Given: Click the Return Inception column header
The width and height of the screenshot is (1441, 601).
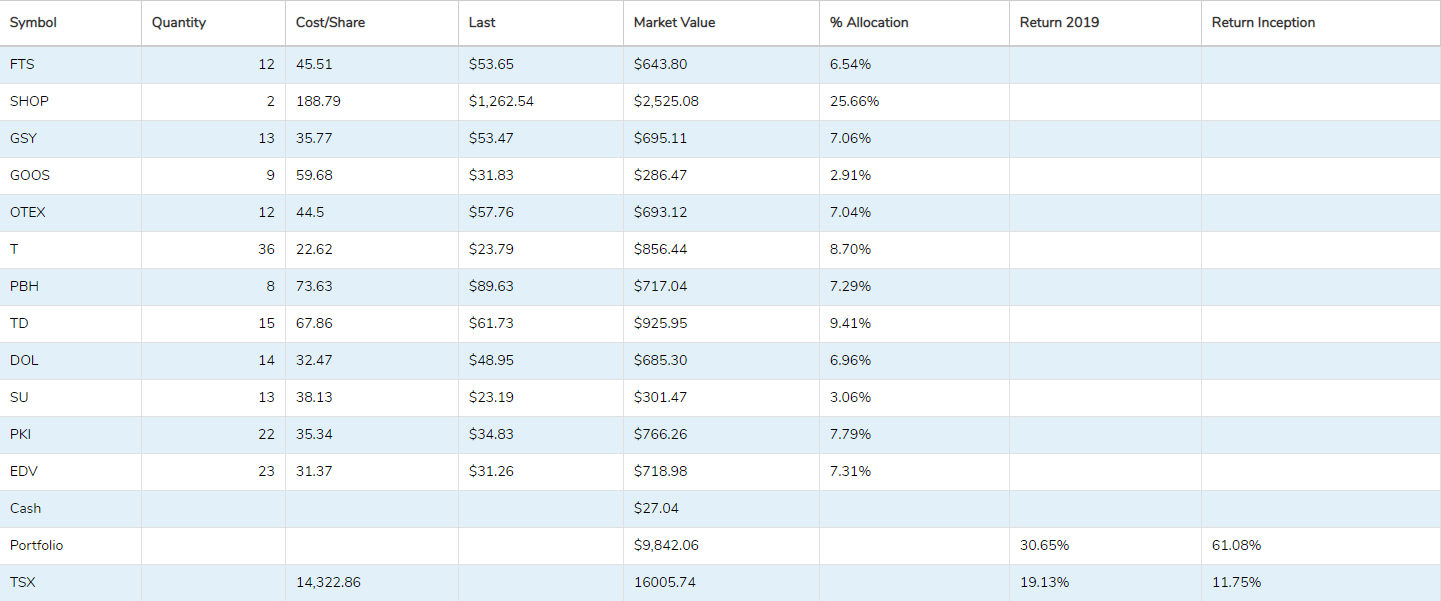Looking at the screenshot, I should coord(1263,23).
